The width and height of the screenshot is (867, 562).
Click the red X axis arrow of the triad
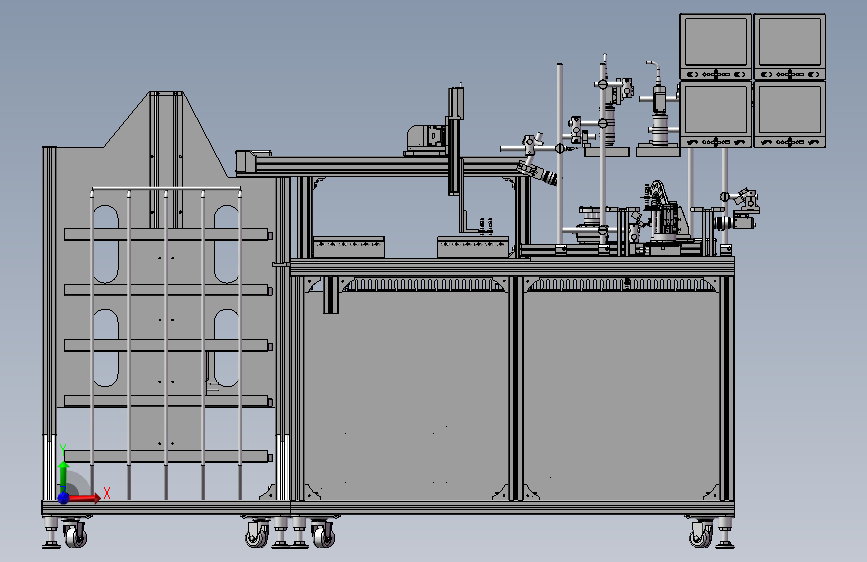[84, 498]
